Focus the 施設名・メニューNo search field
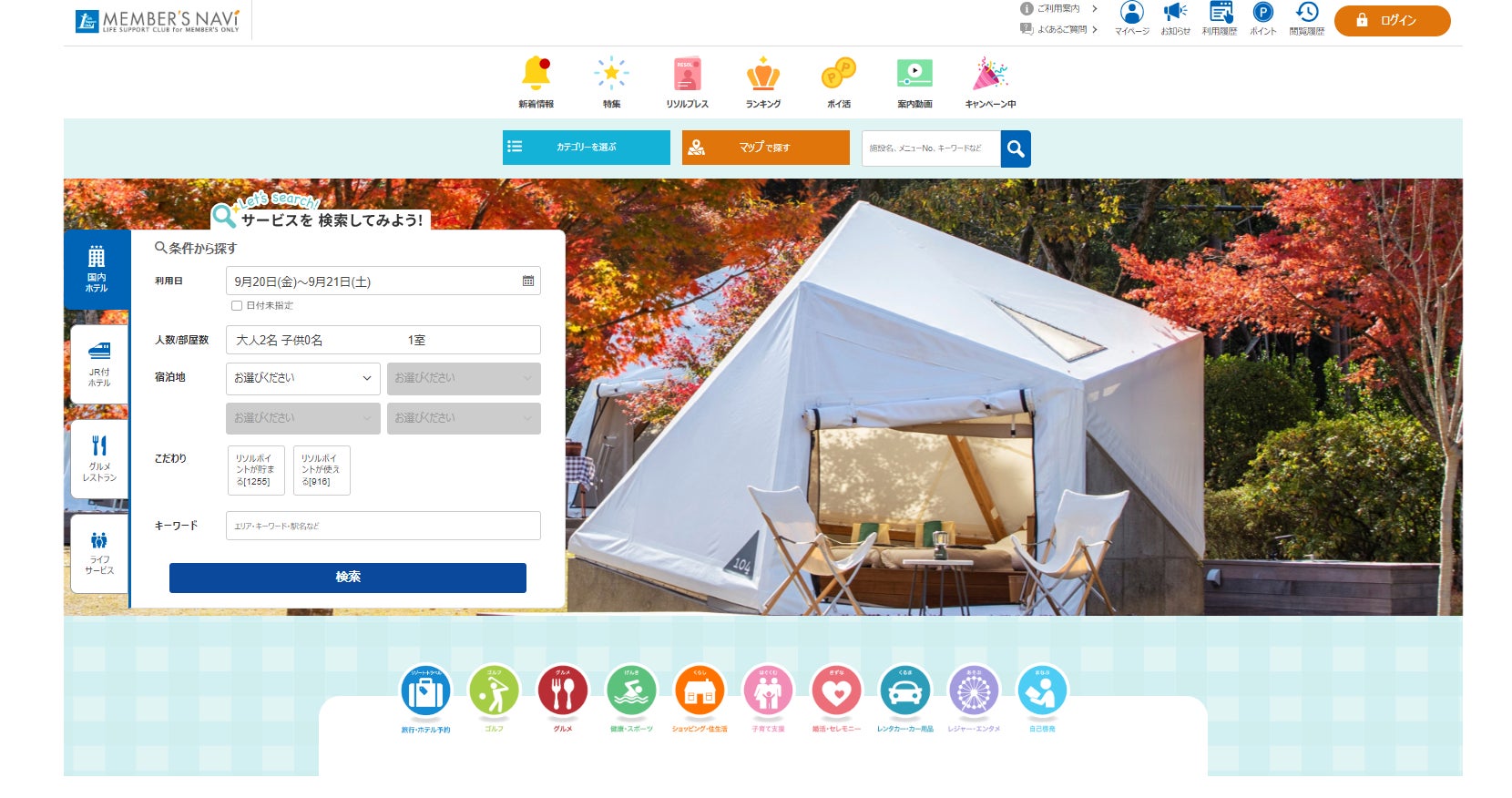This screenshot has width=1512, height=798. (x=931, y=148)
